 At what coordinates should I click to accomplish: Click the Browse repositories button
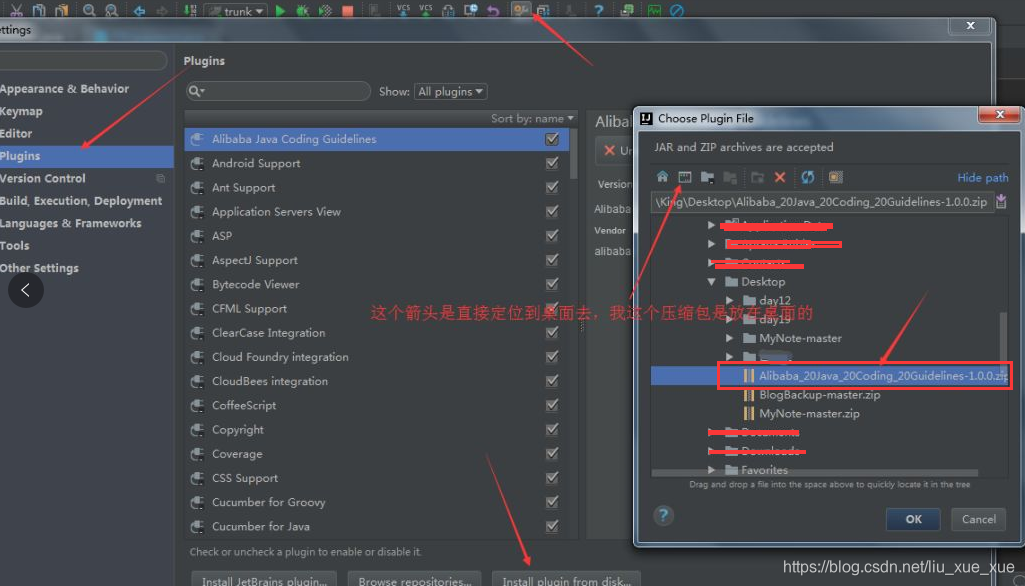click(x=414, y=579)
